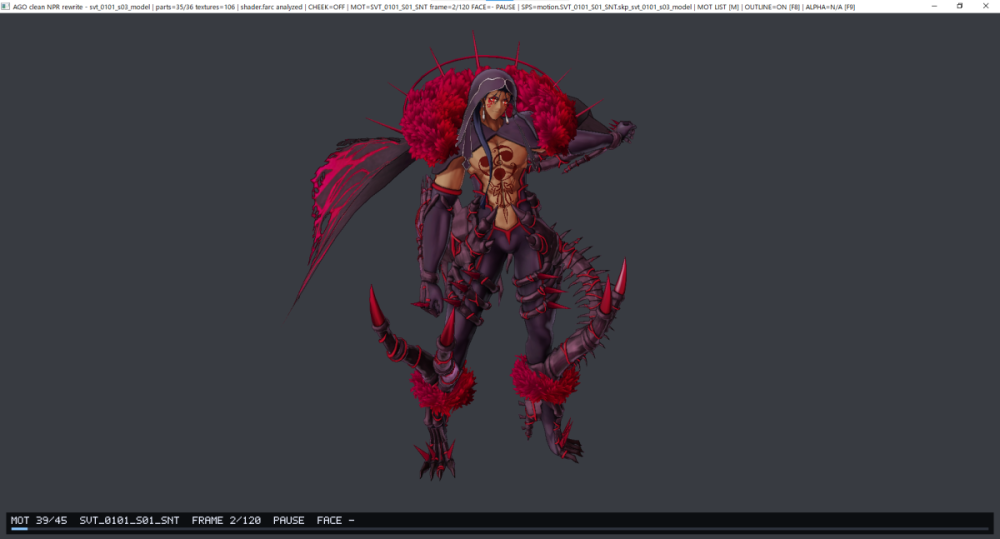Close the AGO viewer window
This screenshot has width=1000, height=539.
pos(985,6)
